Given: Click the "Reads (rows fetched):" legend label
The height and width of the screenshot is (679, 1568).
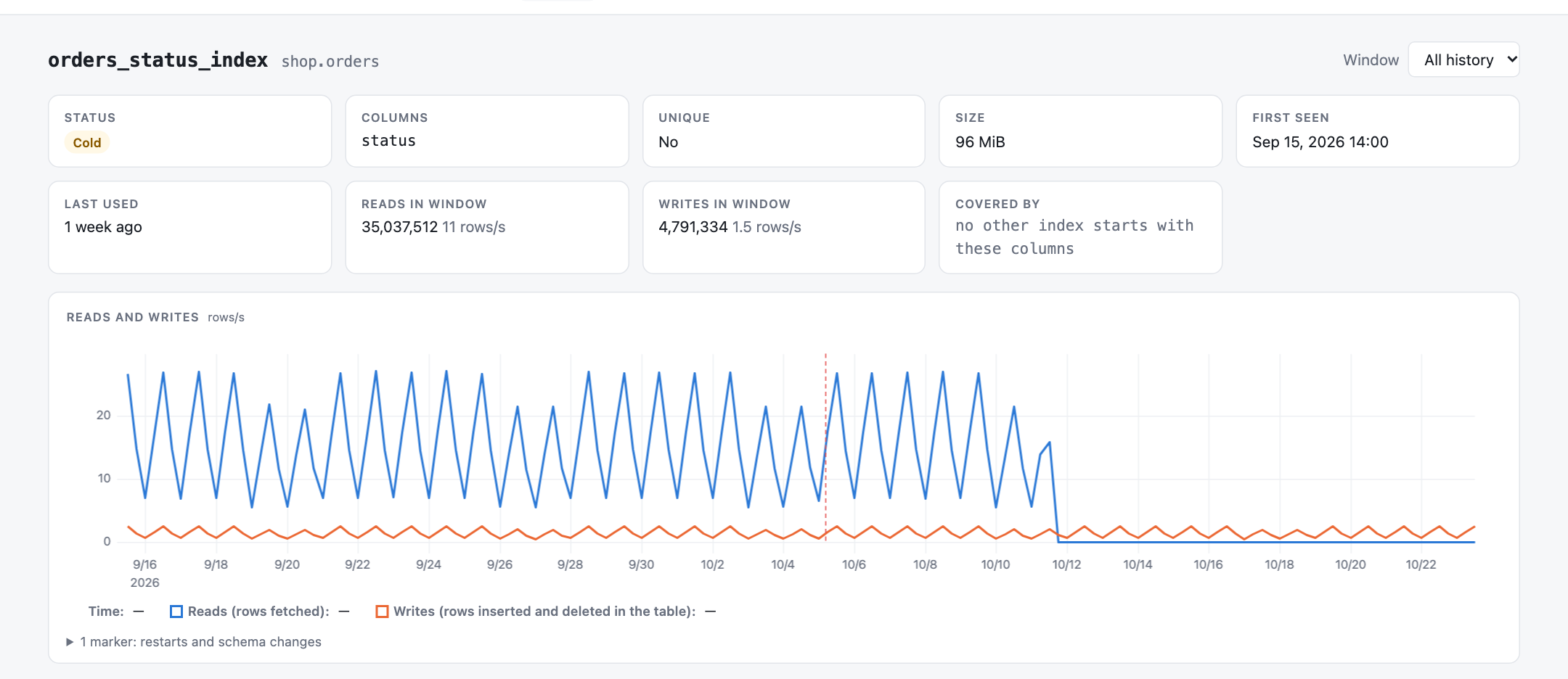Looking at the screenshot, I should pyautogui.click(x=258, y=612).
